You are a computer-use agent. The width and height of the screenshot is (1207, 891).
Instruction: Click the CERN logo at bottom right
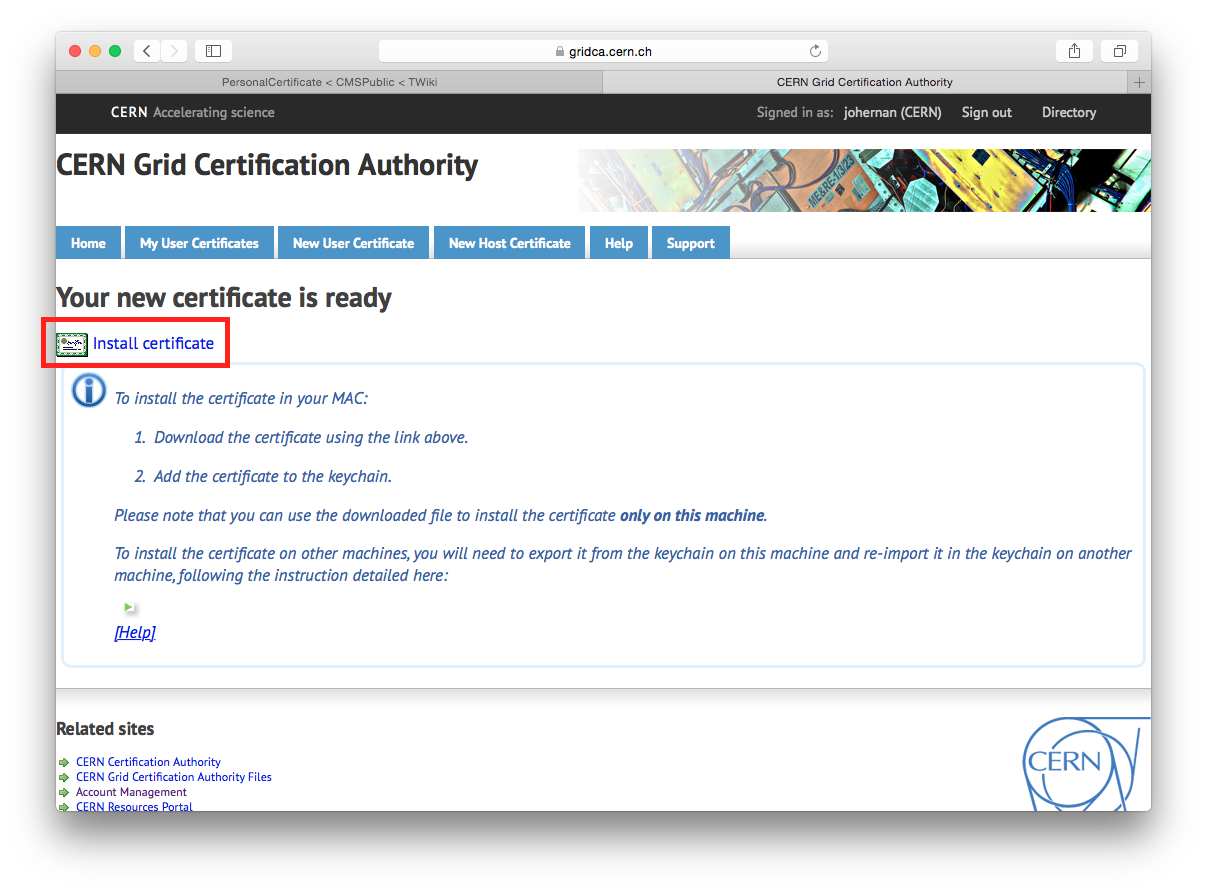tap(1086, 764)
